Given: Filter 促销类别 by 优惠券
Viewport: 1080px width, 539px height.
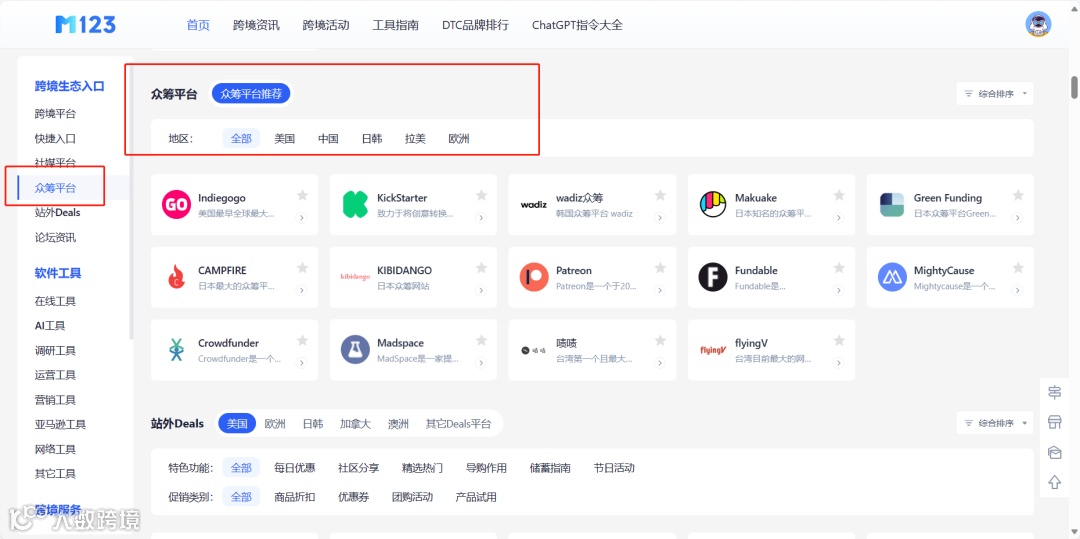Looking at the screenshot, I should [x=353, y=497].
